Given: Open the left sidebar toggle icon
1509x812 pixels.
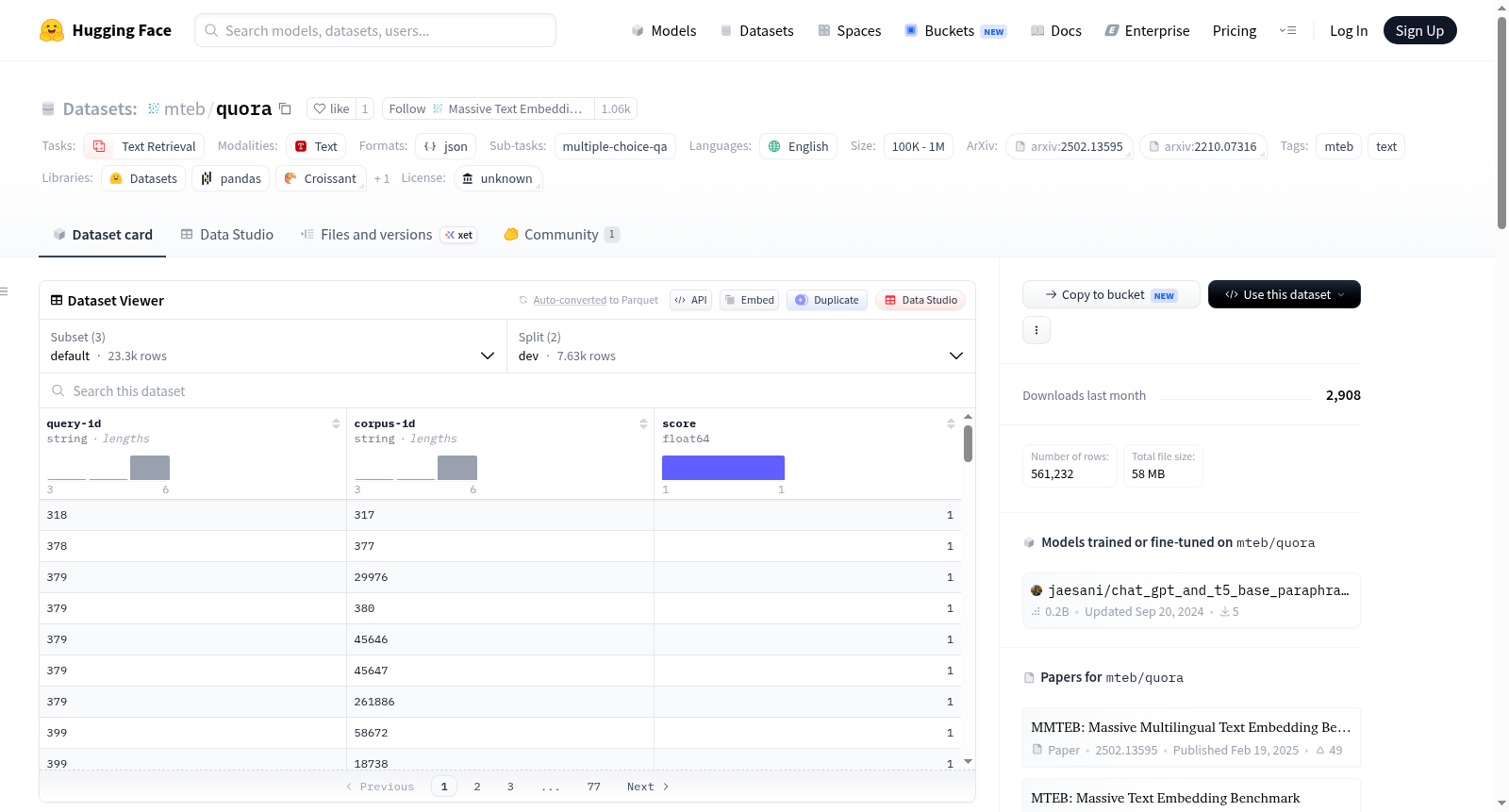Looking at the screenshot, I should point(5,291).
